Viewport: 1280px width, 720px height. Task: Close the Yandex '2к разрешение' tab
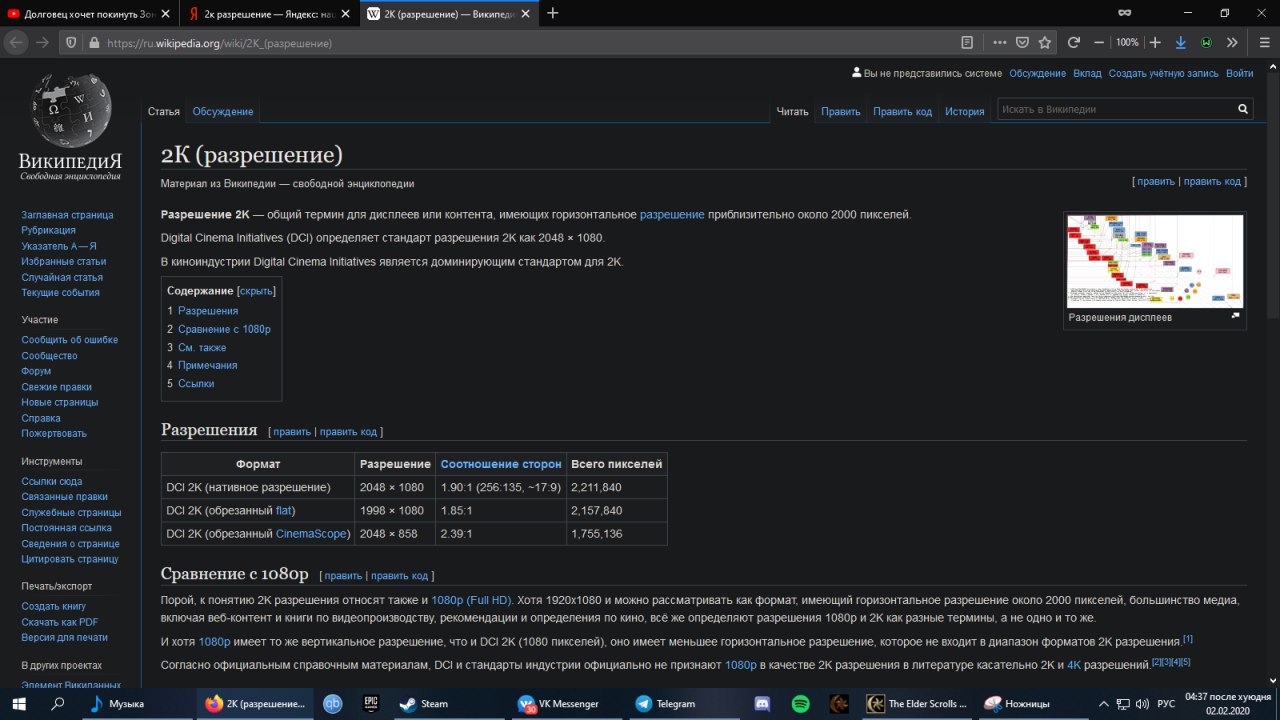click(345, 14)
